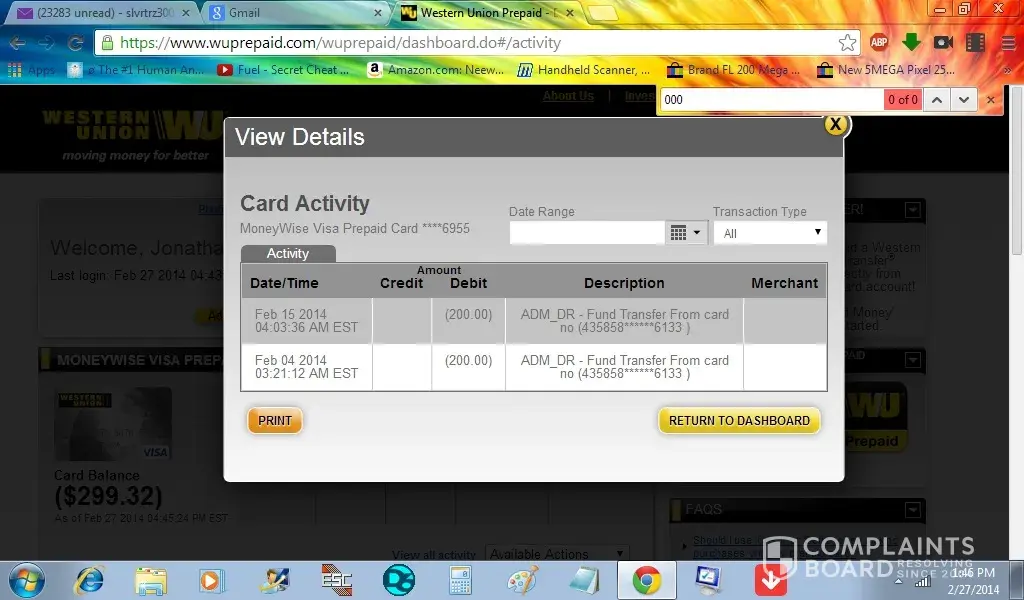Click the Description column header
Screen dimensions: 1024x600
(624, 283)
